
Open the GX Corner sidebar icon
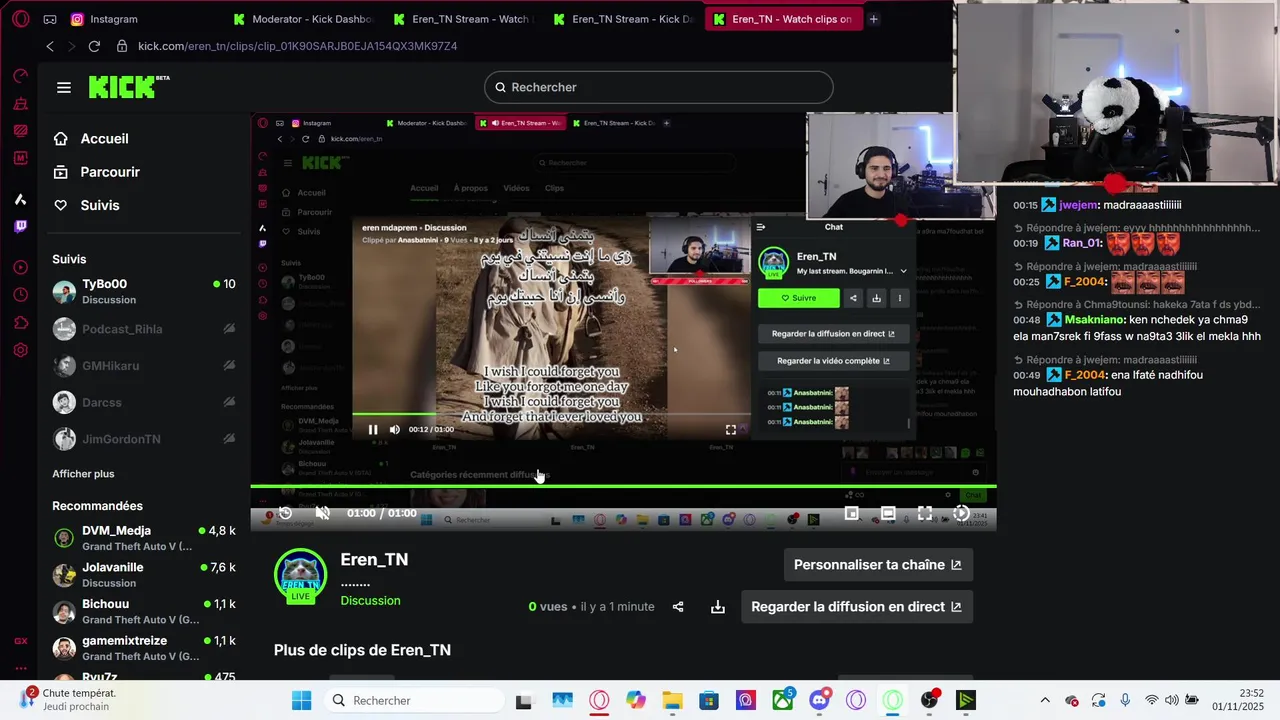coord(20,641)
